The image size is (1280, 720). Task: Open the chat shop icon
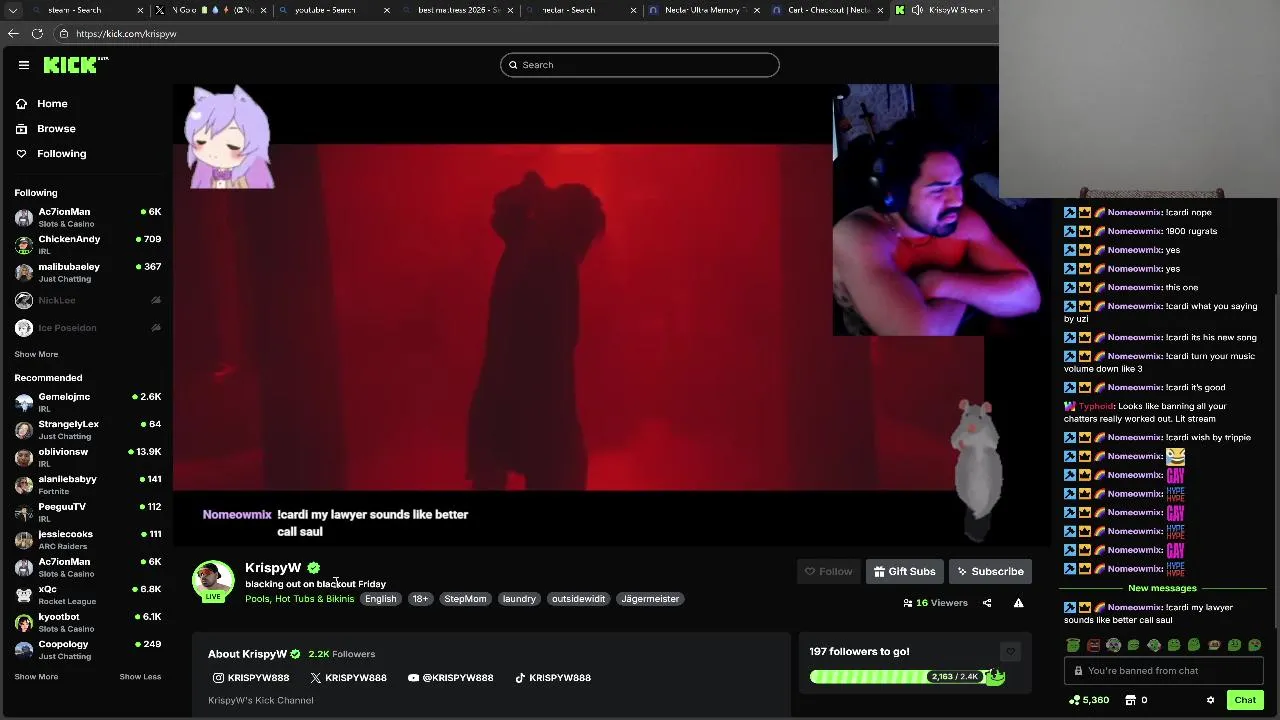(1131, 700)
